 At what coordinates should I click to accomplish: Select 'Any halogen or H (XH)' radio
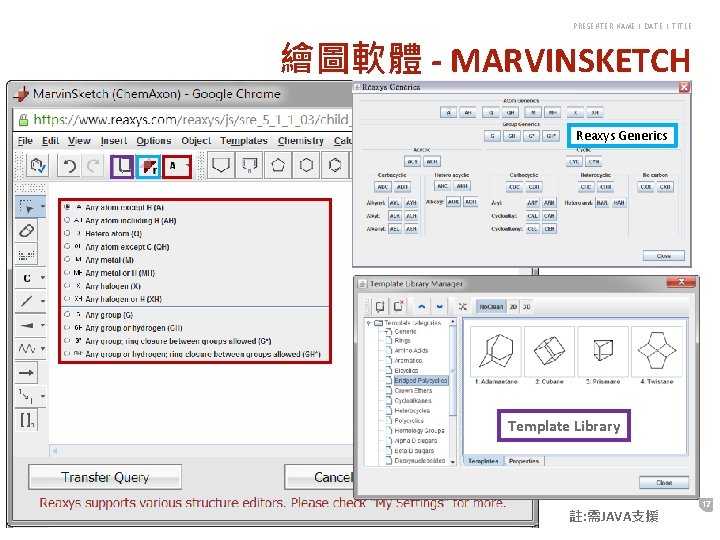[x=68, y=299]
